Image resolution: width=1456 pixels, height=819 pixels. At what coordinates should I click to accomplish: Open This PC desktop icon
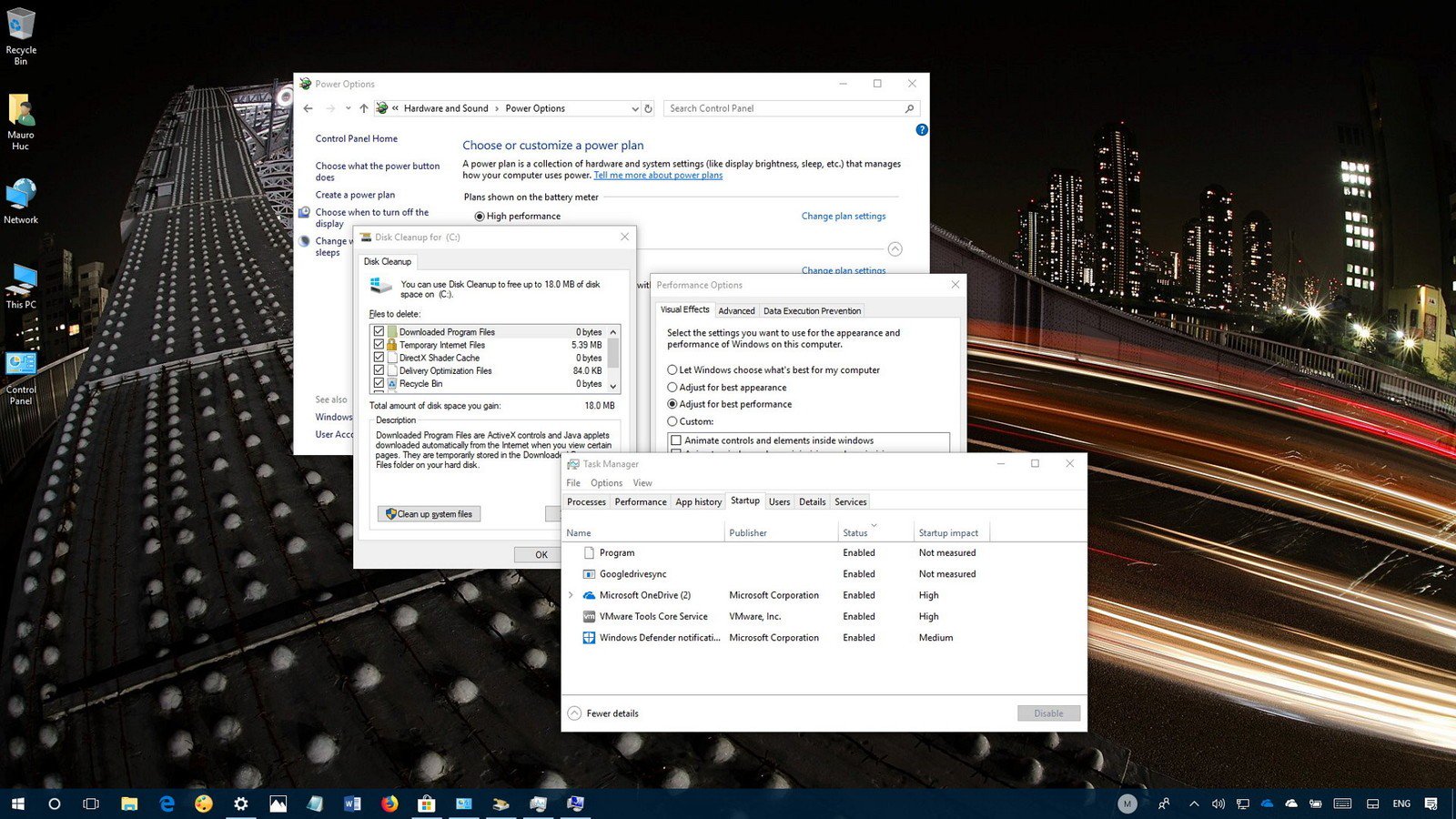coord(21,284)
